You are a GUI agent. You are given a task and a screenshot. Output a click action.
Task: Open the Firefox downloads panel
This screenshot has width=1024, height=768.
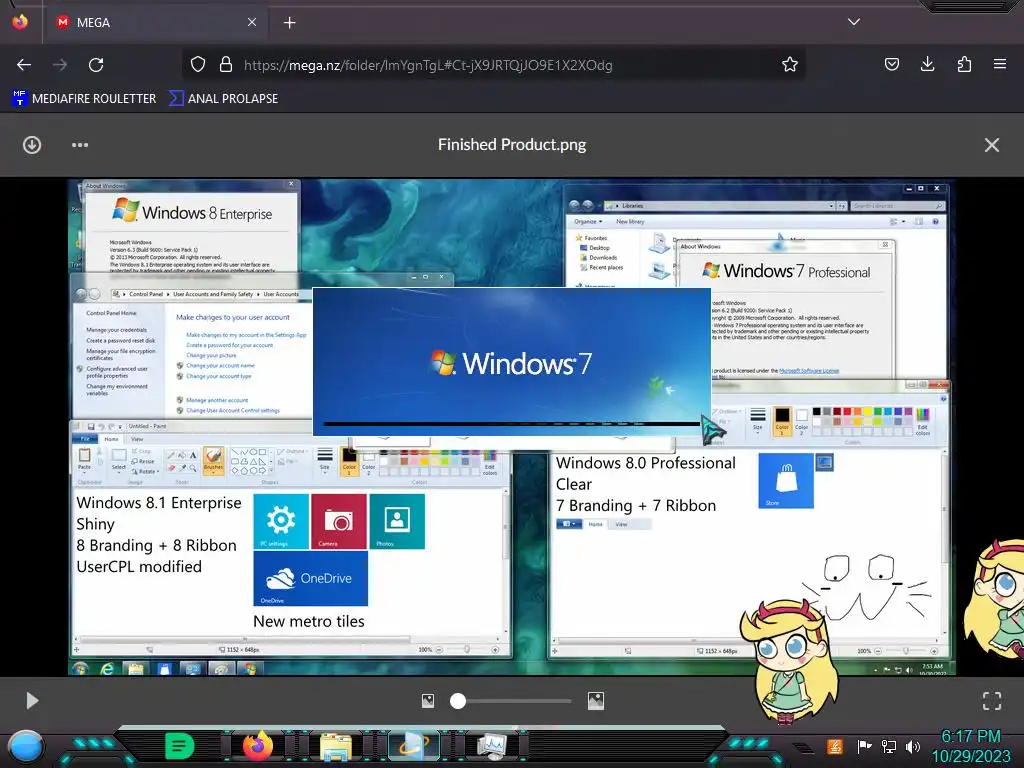point(927,64)
